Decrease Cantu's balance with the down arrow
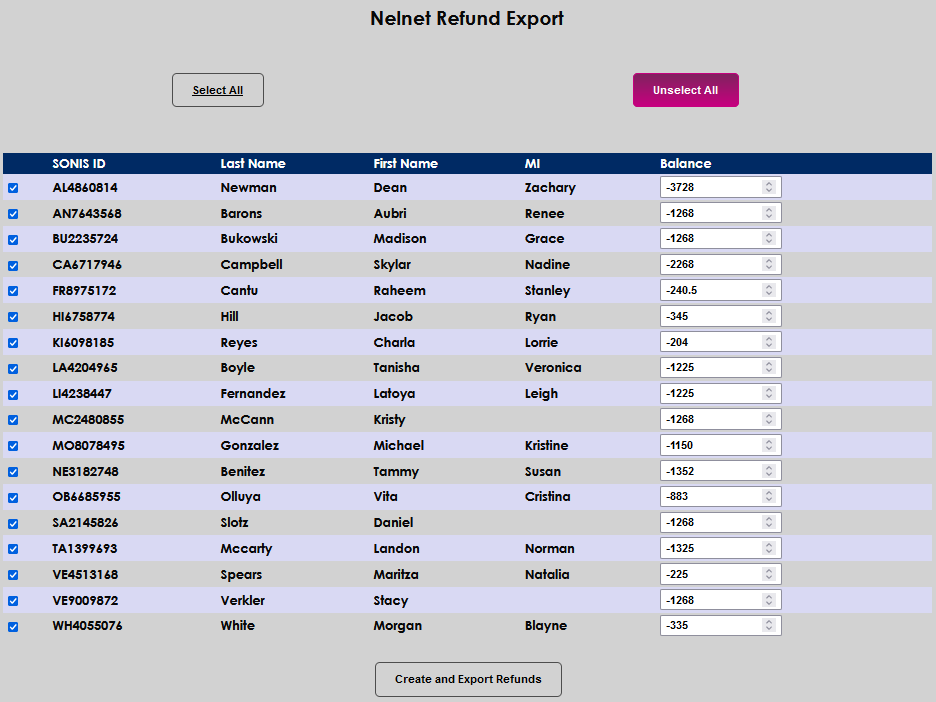Image resolution: width=936 pixels, height=702 pixels. click(x=771, y=293)
